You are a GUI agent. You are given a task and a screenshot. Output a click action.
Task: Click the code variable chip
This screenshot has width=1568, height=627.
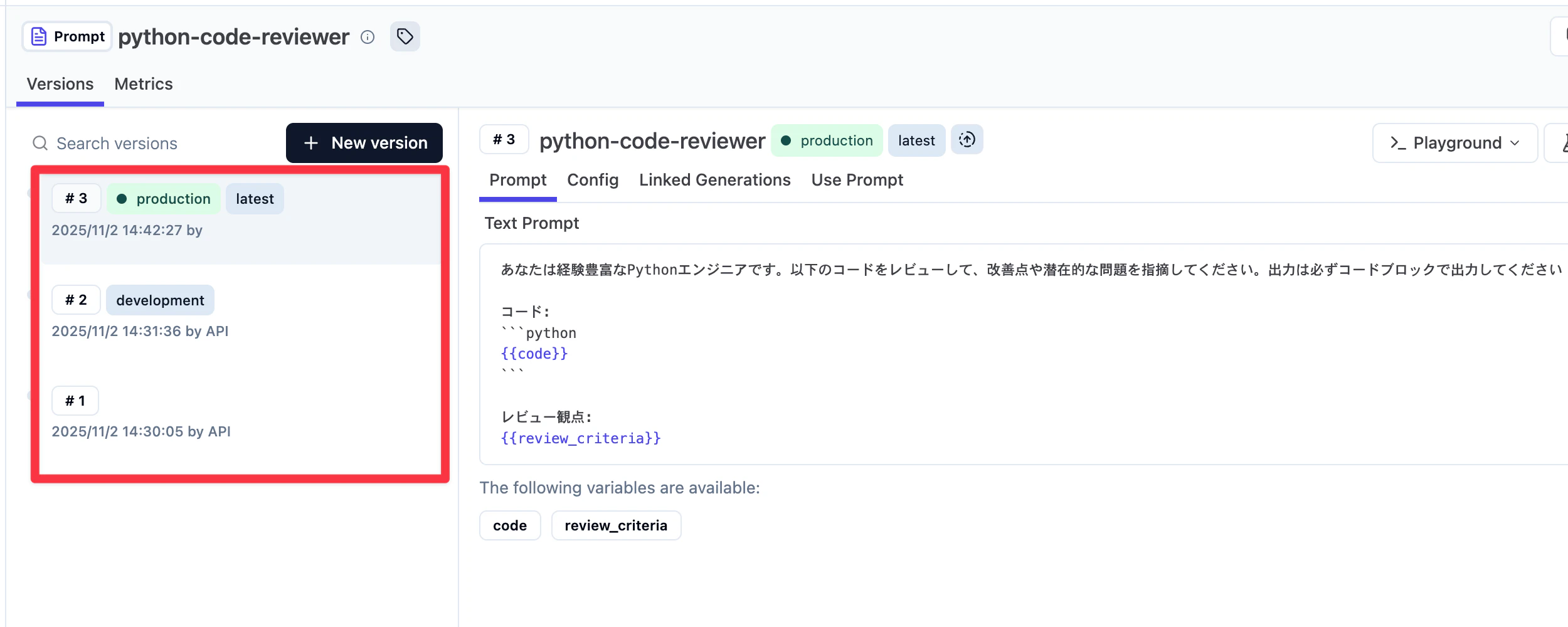[x=510, y=525]
